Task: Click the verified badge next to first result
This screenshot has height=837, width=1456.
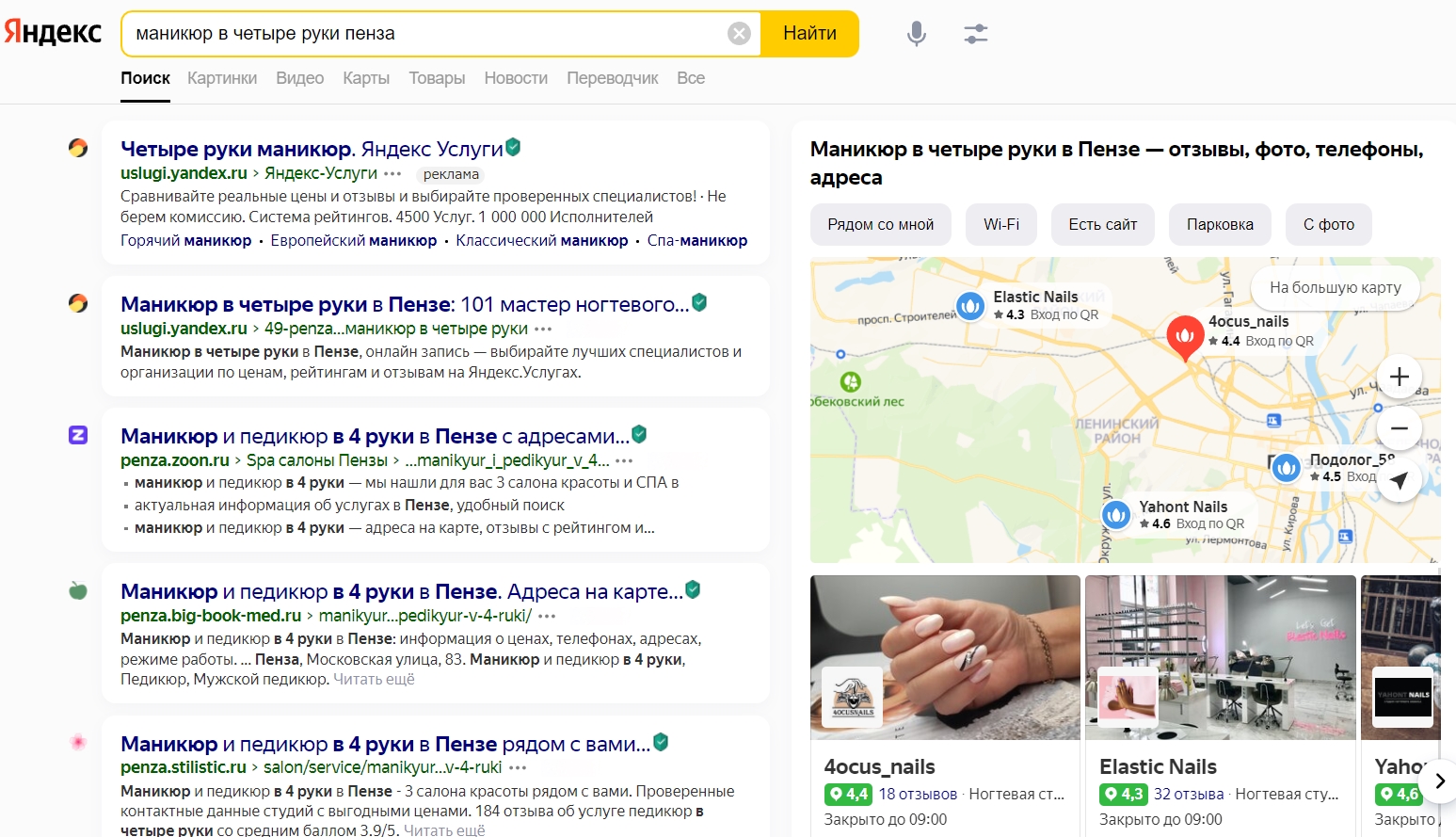Action: click(x=511, y=147)
